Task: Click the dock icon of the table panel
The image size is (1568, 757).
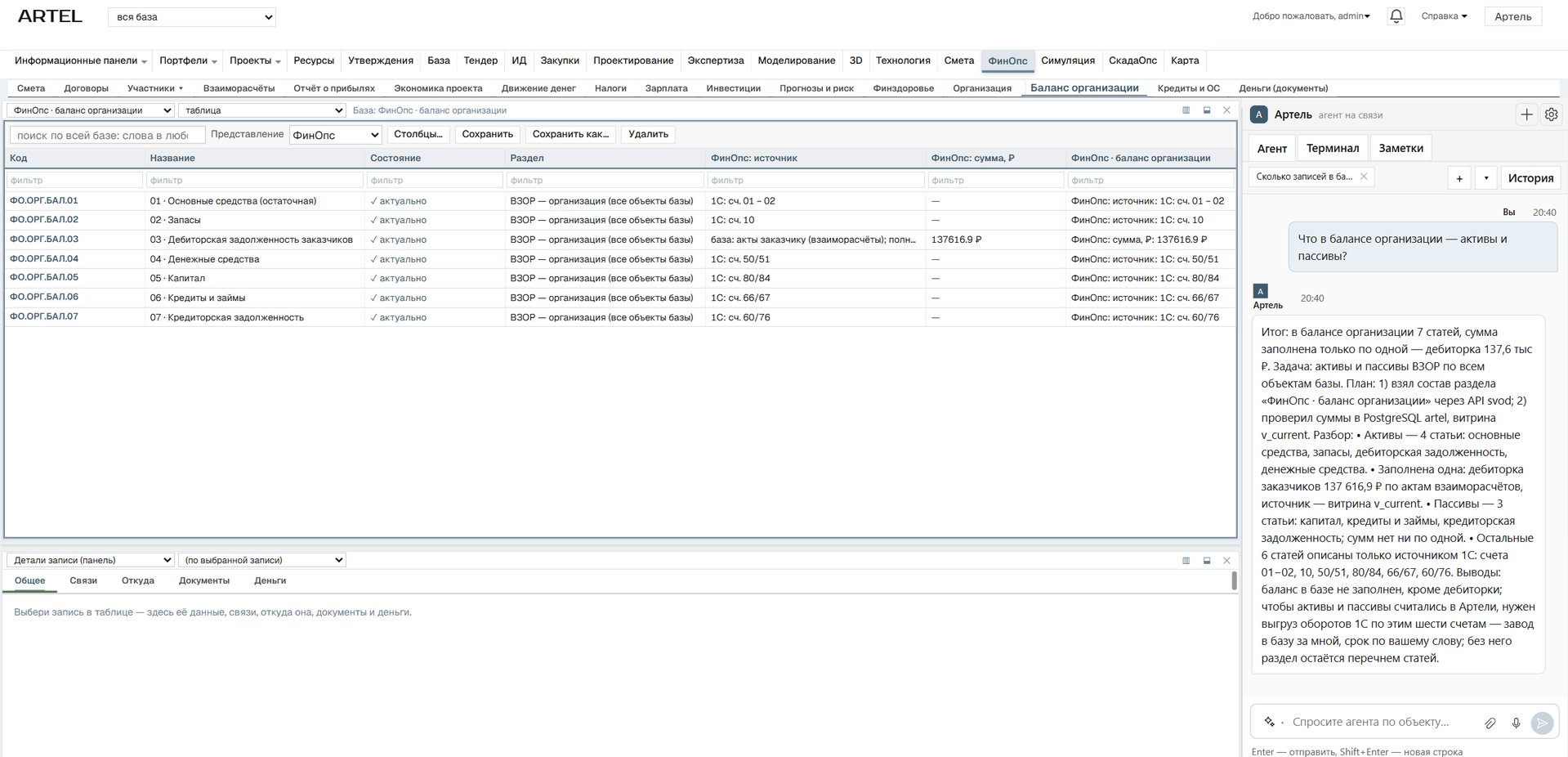Action: (1207, 110)
